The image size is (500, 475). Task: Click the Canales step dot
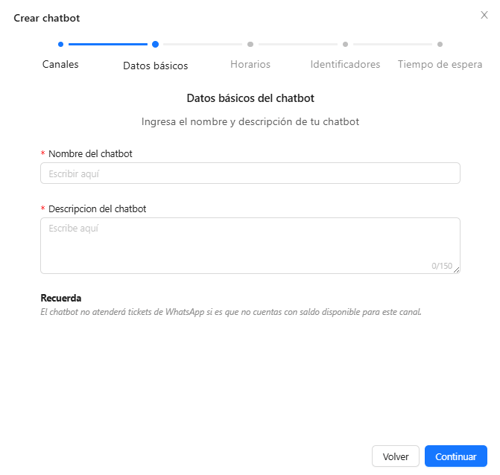[60, 44]
